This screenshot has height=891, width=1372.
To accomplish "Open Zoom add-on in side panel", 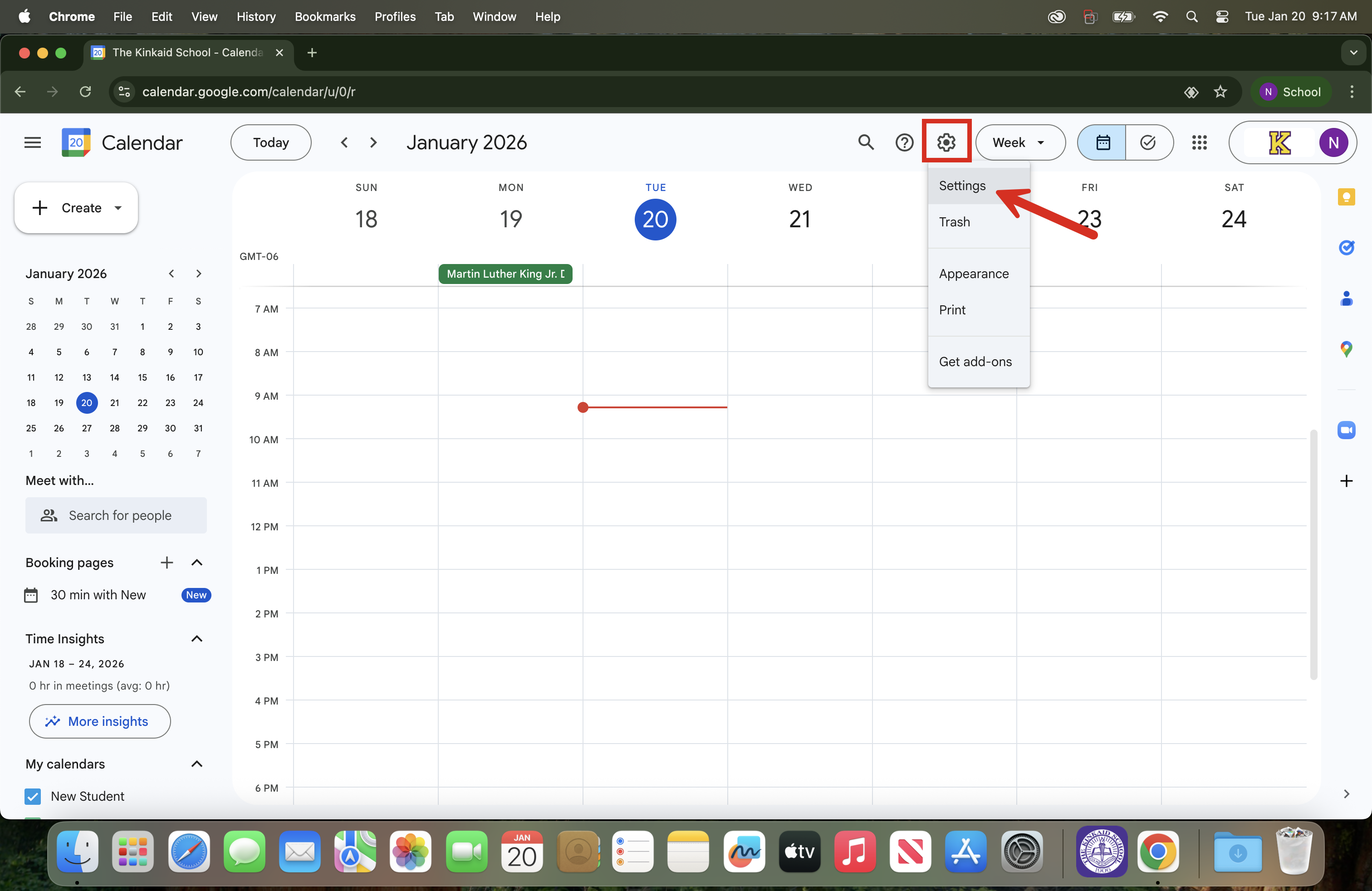I will click(x=1346, y=430).
